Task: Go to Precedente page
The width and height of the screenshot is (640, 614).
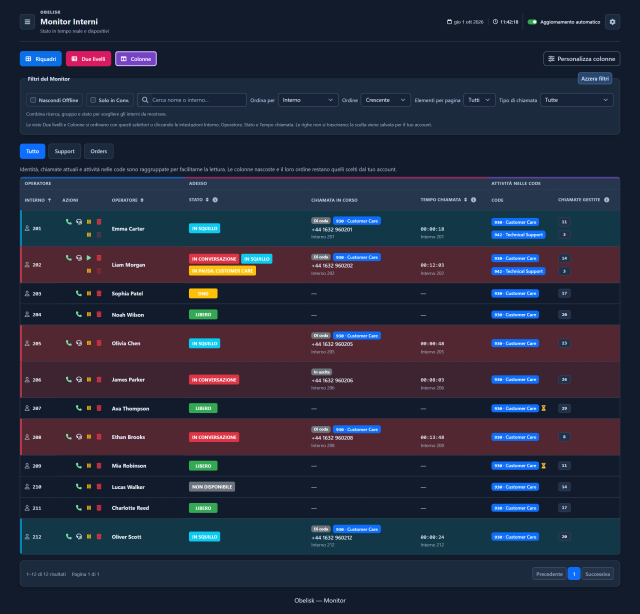Action: coord(549,574)
